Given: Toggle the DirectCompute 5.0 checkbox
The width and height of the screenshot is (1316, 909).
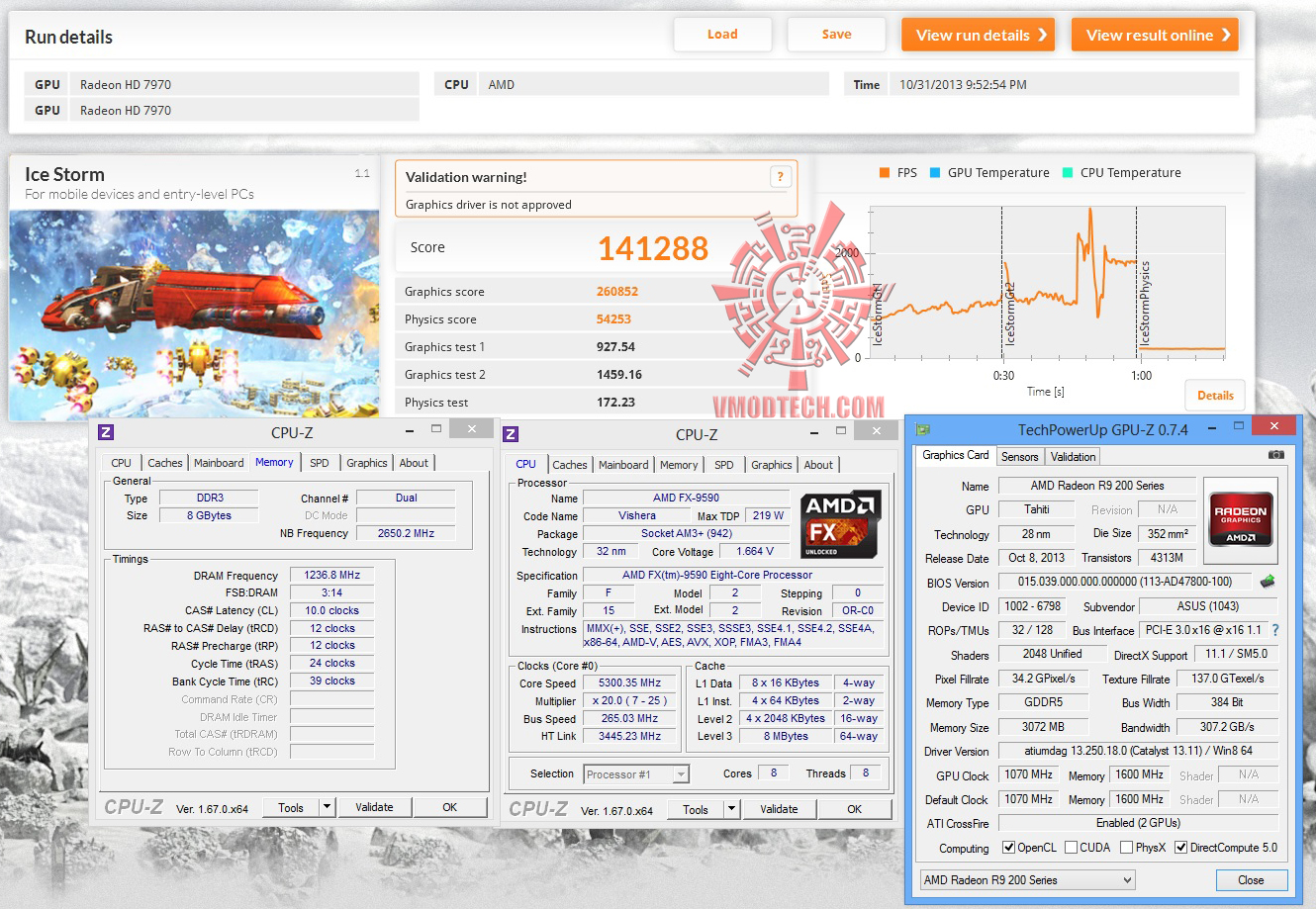Looking at the screenshot, I should click(1180, 848).
